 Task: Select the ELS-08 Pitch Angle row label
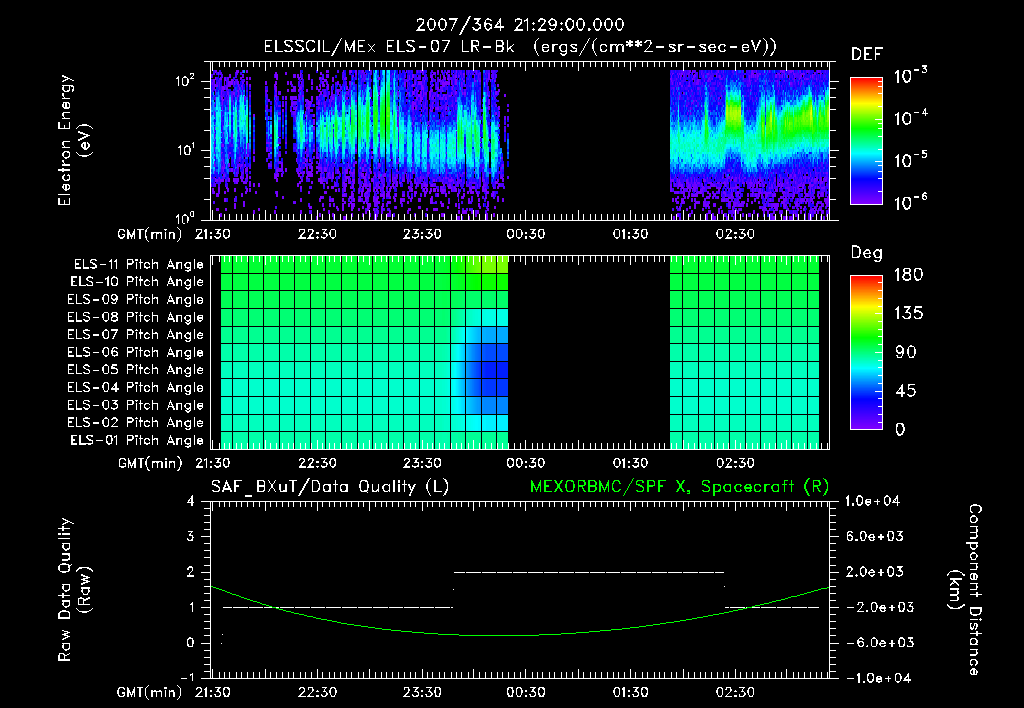136,317
